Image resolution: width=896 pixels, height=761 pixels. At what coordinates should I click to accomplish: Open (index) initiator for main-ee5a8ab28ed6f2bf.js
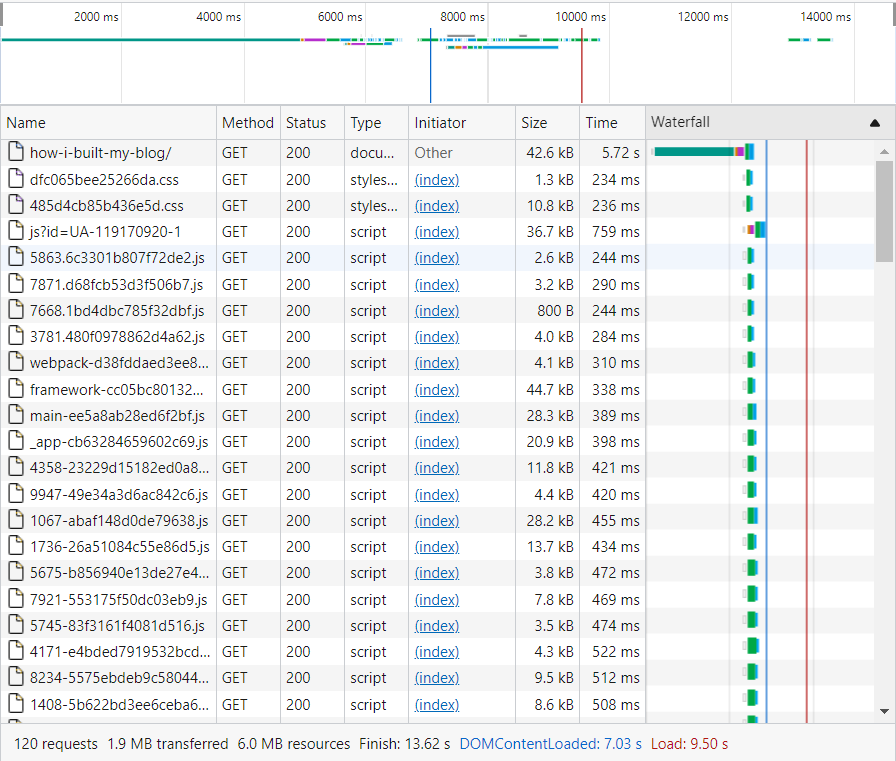coord(437,415)
